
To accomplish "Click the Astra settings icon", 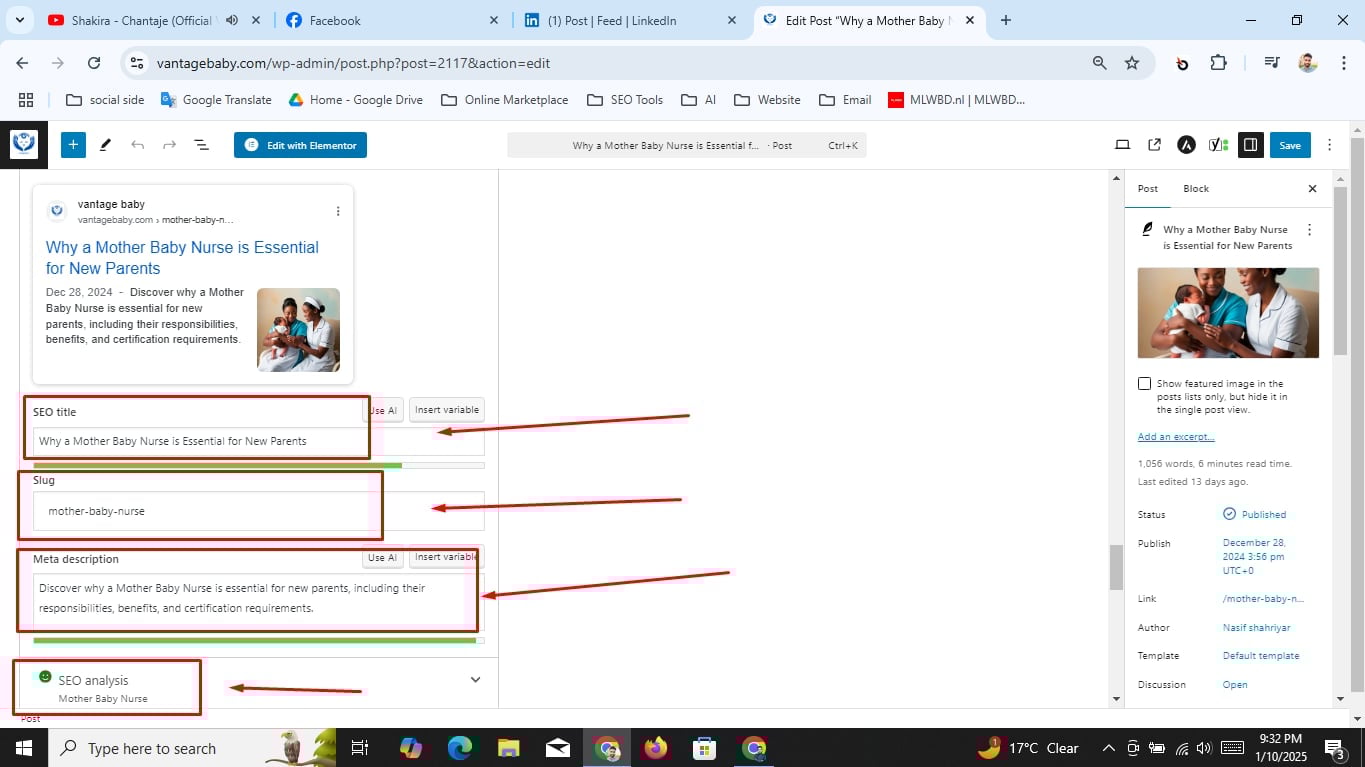I will (x=1186, y=145).
